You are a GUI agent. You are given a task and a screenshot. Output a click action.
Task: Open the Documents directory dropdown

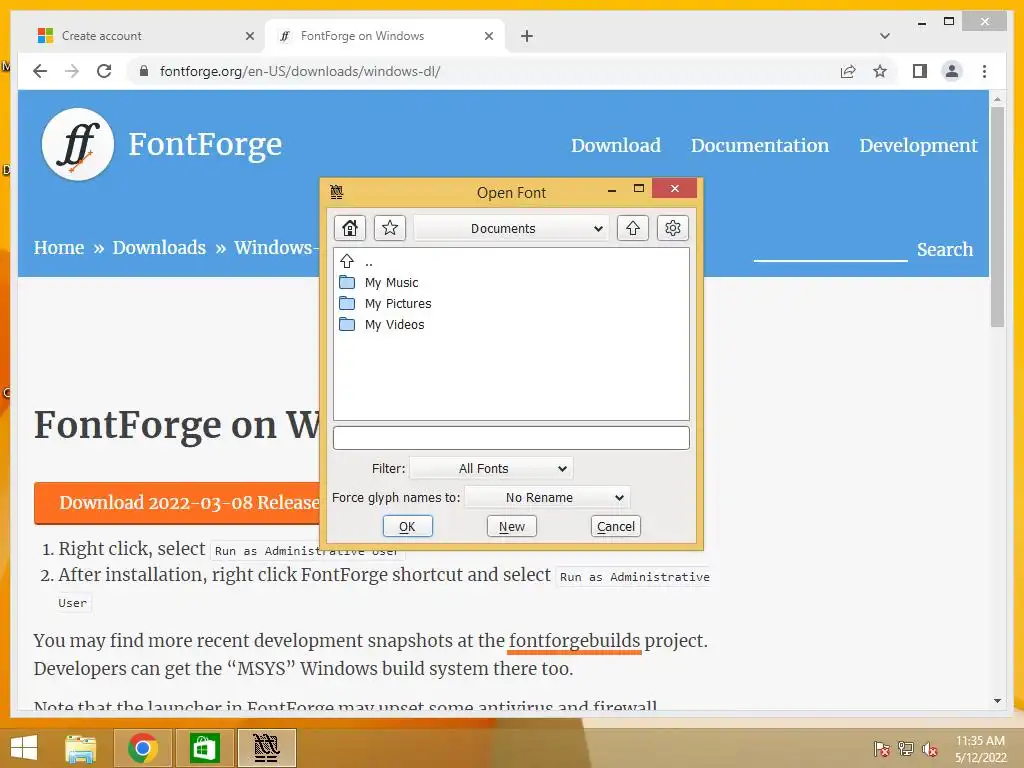point(511,229)
